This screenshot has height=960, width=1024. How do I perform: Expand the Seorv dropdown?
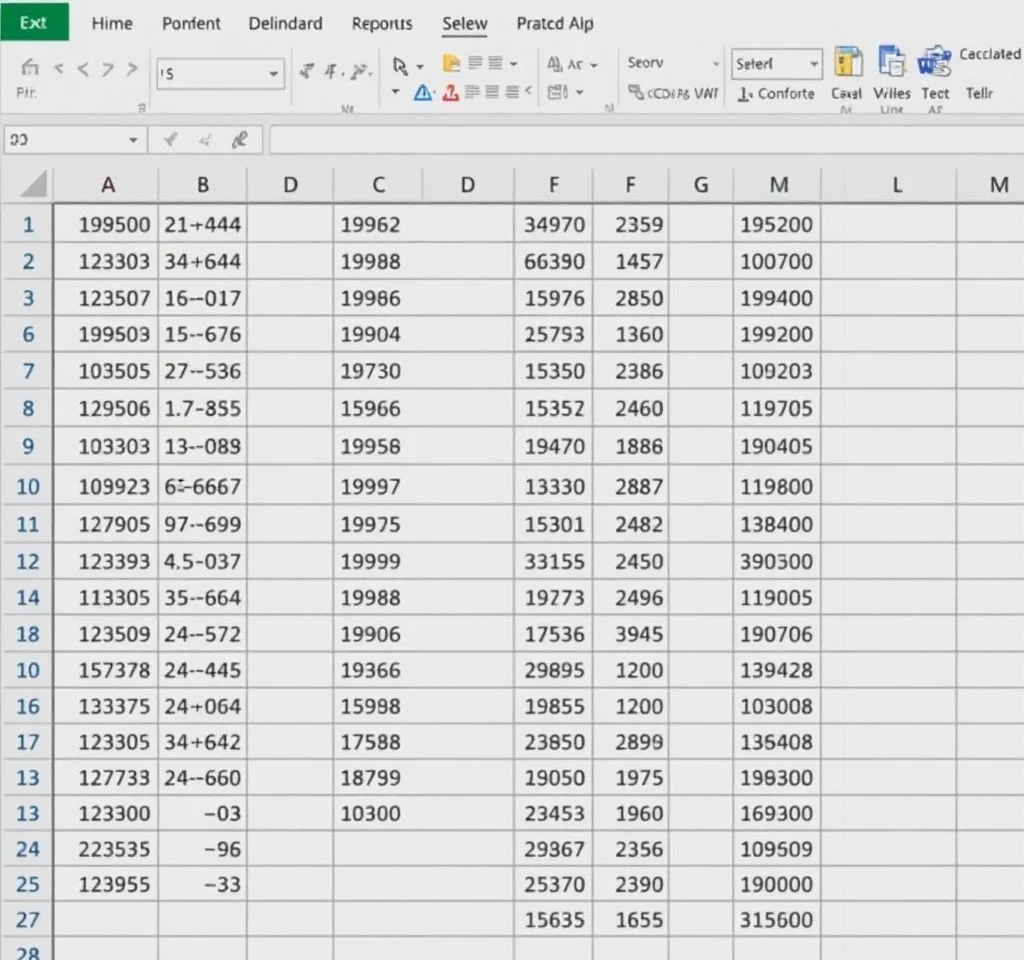(715, 63)
